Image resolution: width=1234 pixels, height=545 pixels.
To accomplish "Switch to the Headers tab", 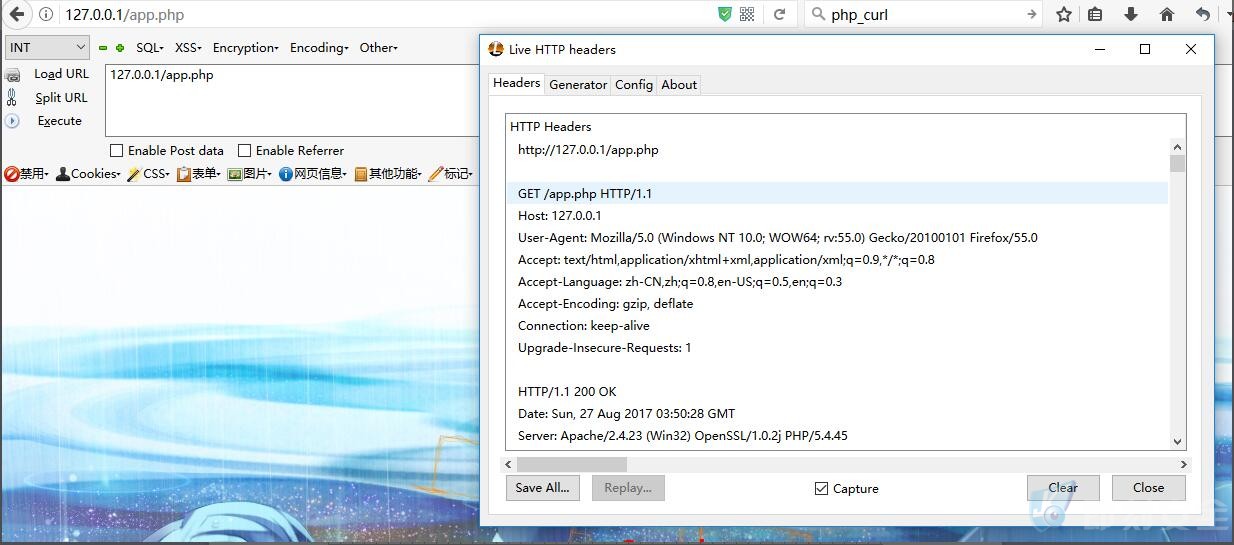I will pyautogui.click(x=517, y=84).
